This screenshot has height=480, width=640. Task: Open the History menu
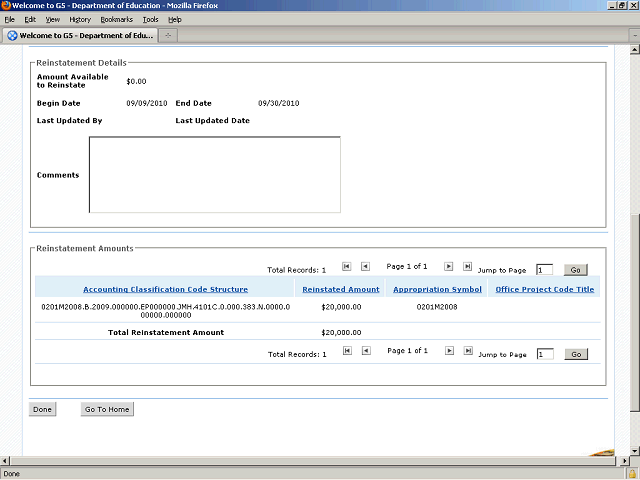pos(80,19)
